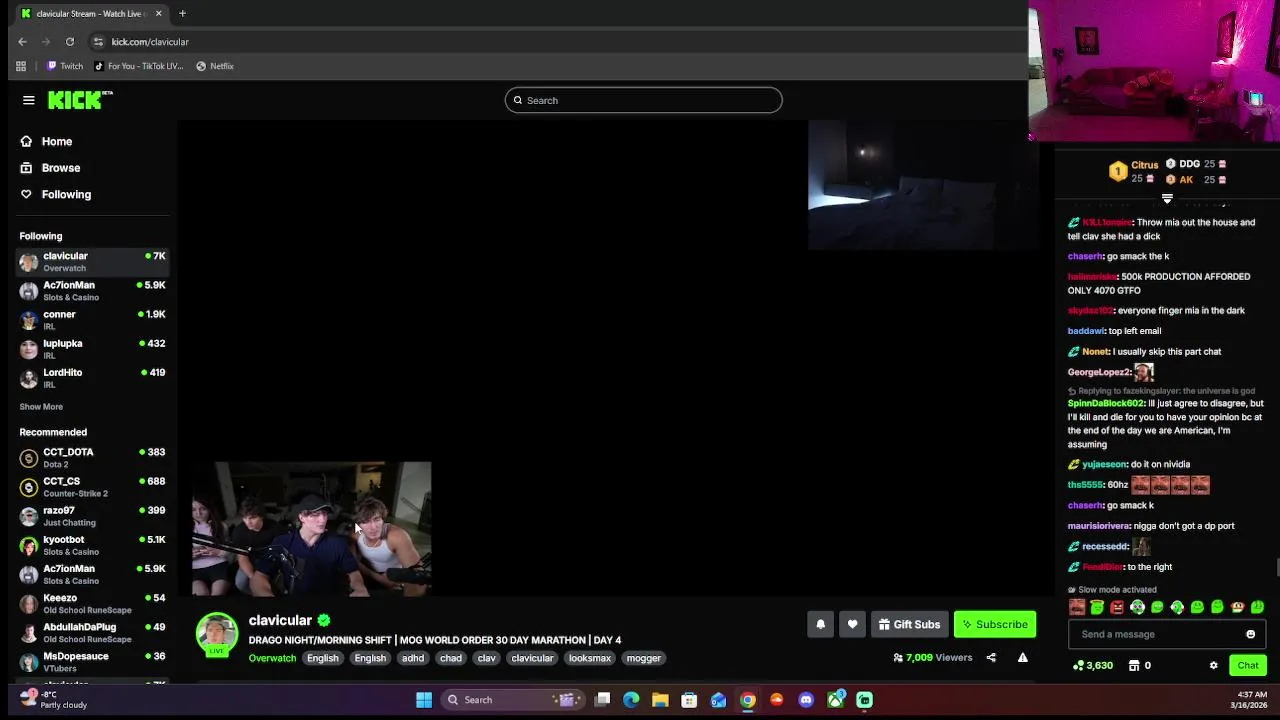Click the kick.com/clavicular address bar

pos(150,42)
